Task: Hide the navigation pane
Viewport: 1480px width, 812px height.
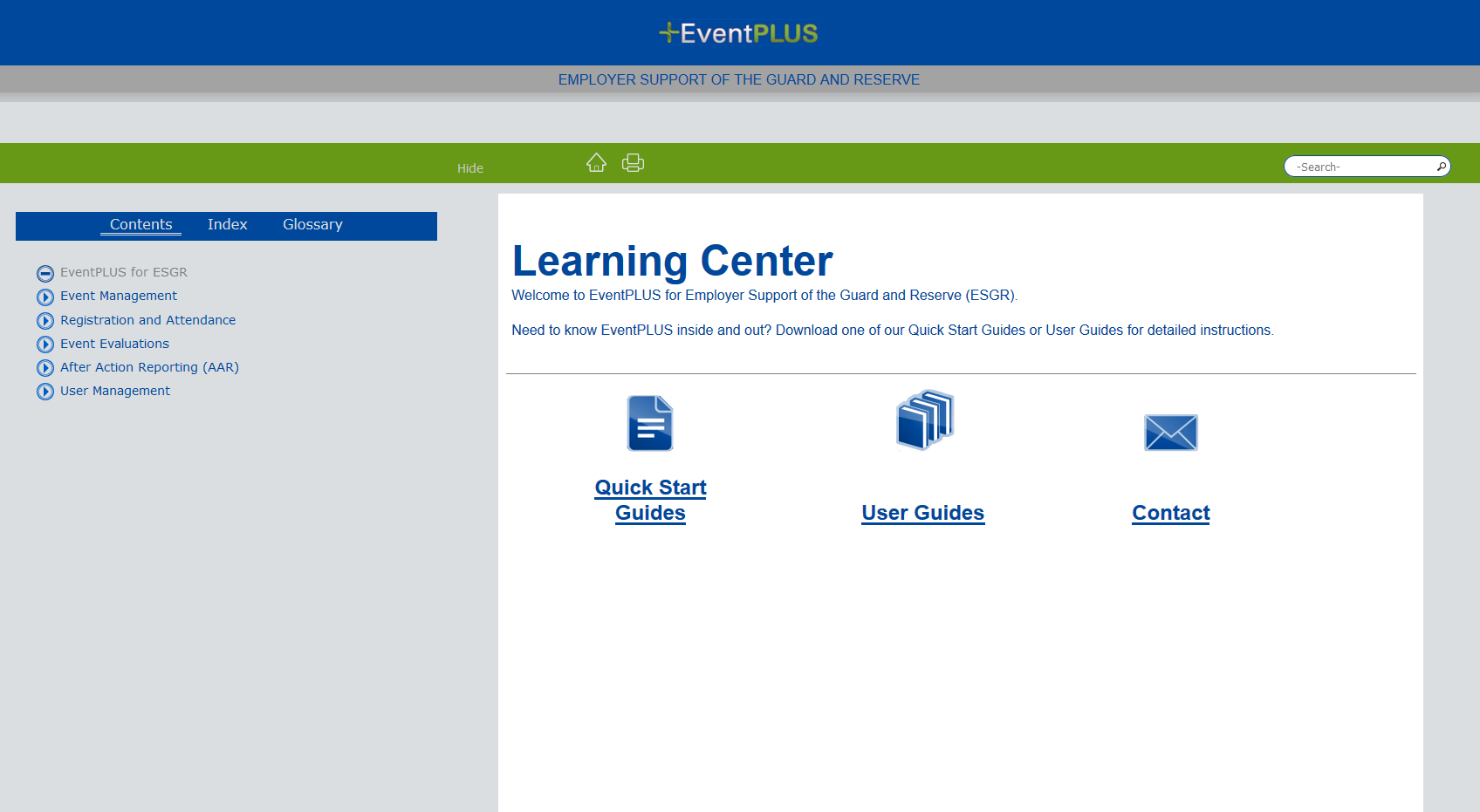Action: click(x=470, y=168)
